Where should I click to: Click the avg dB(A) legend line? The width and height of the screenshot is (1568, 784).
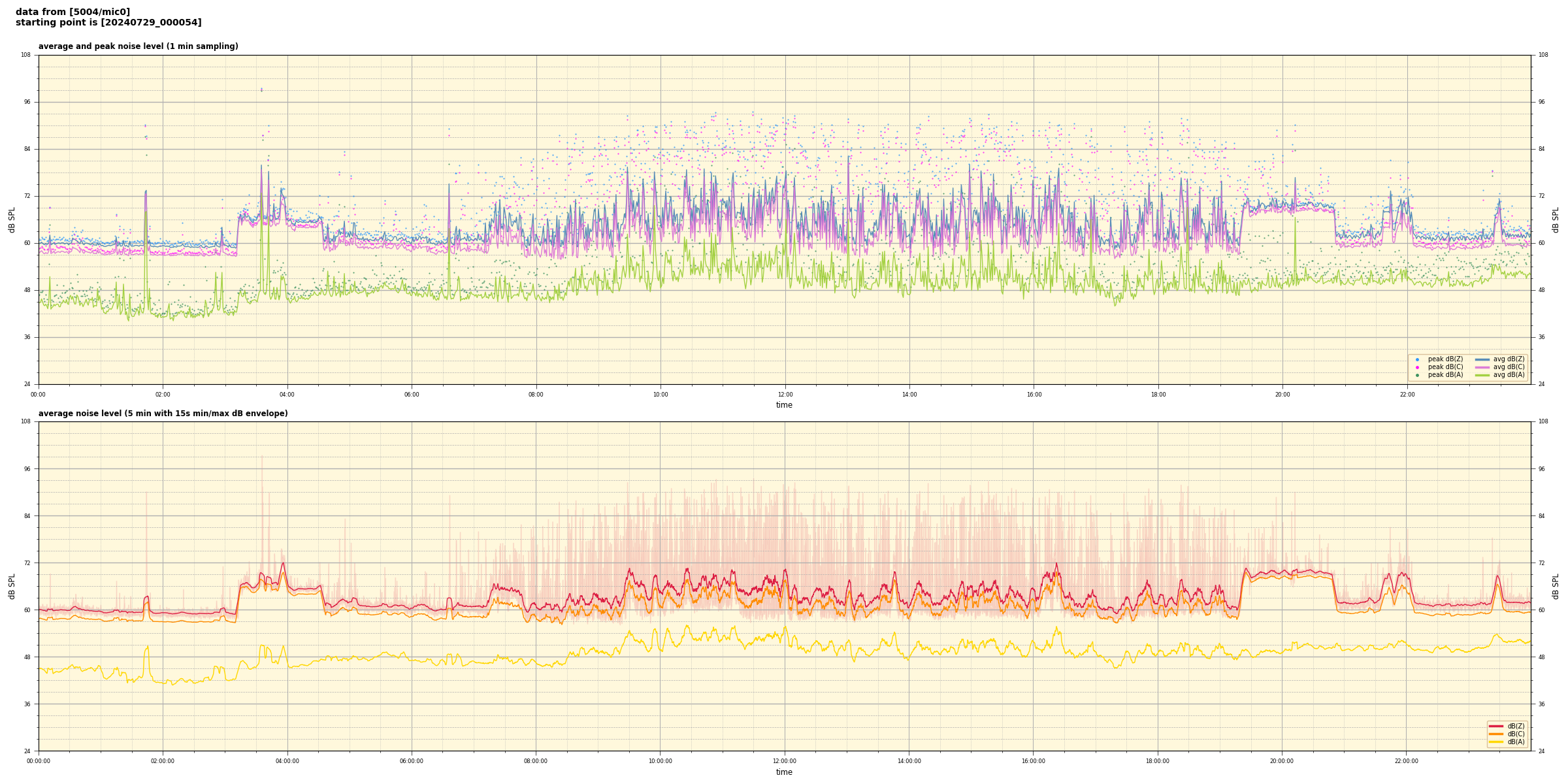(x=1482, y=375)
